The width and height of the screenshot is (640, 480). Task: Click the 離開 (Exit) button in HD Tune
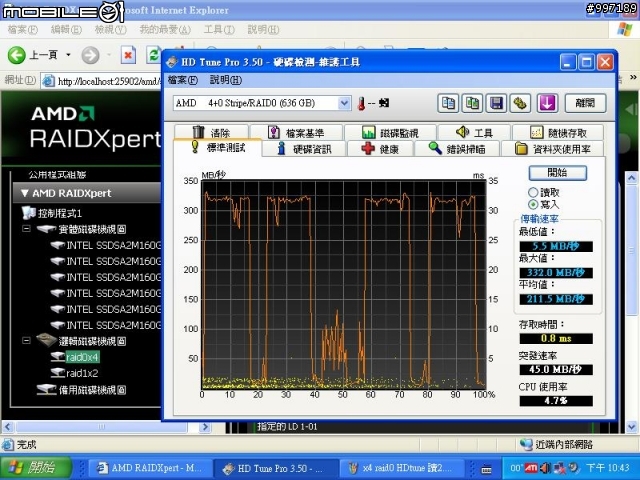(585, 103)
